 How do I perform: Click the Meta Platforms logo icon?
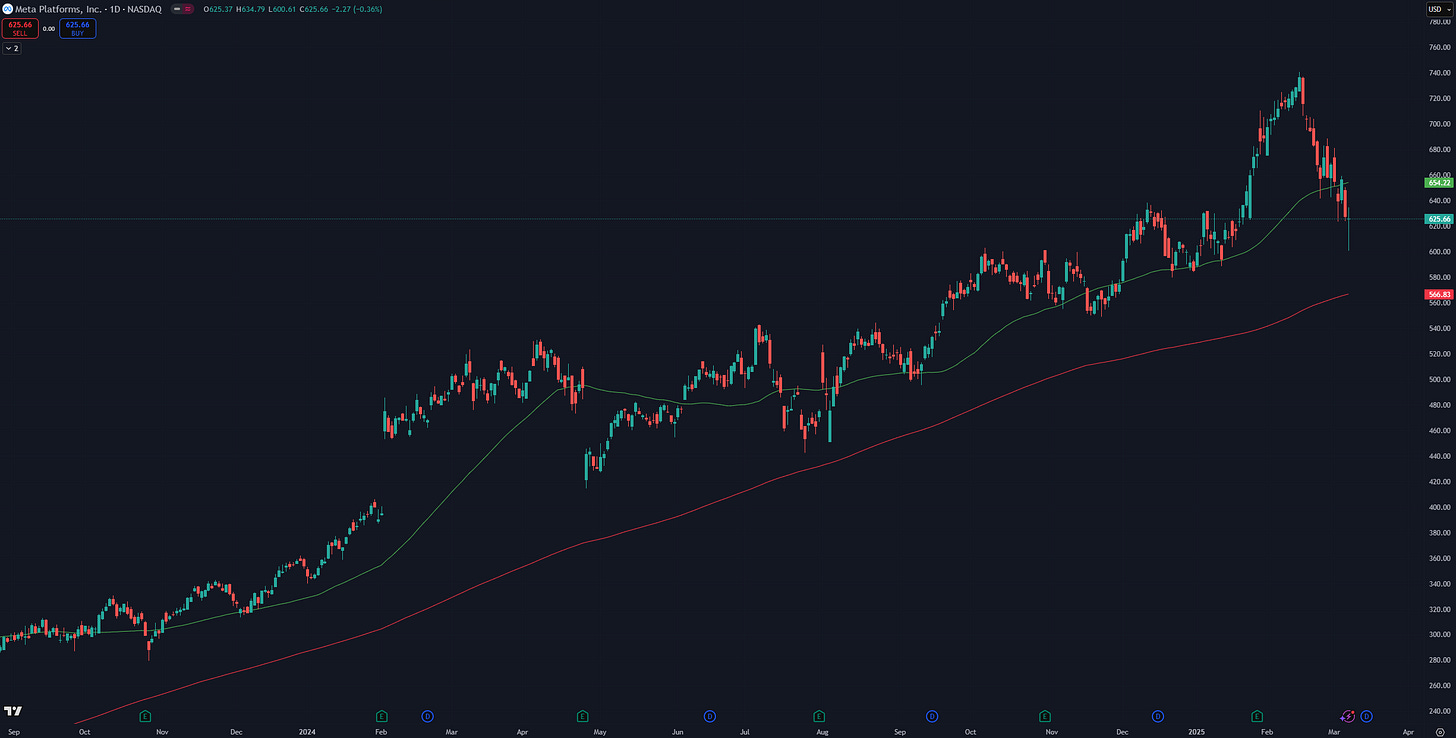pyautogui.click(x=7, y=9)
